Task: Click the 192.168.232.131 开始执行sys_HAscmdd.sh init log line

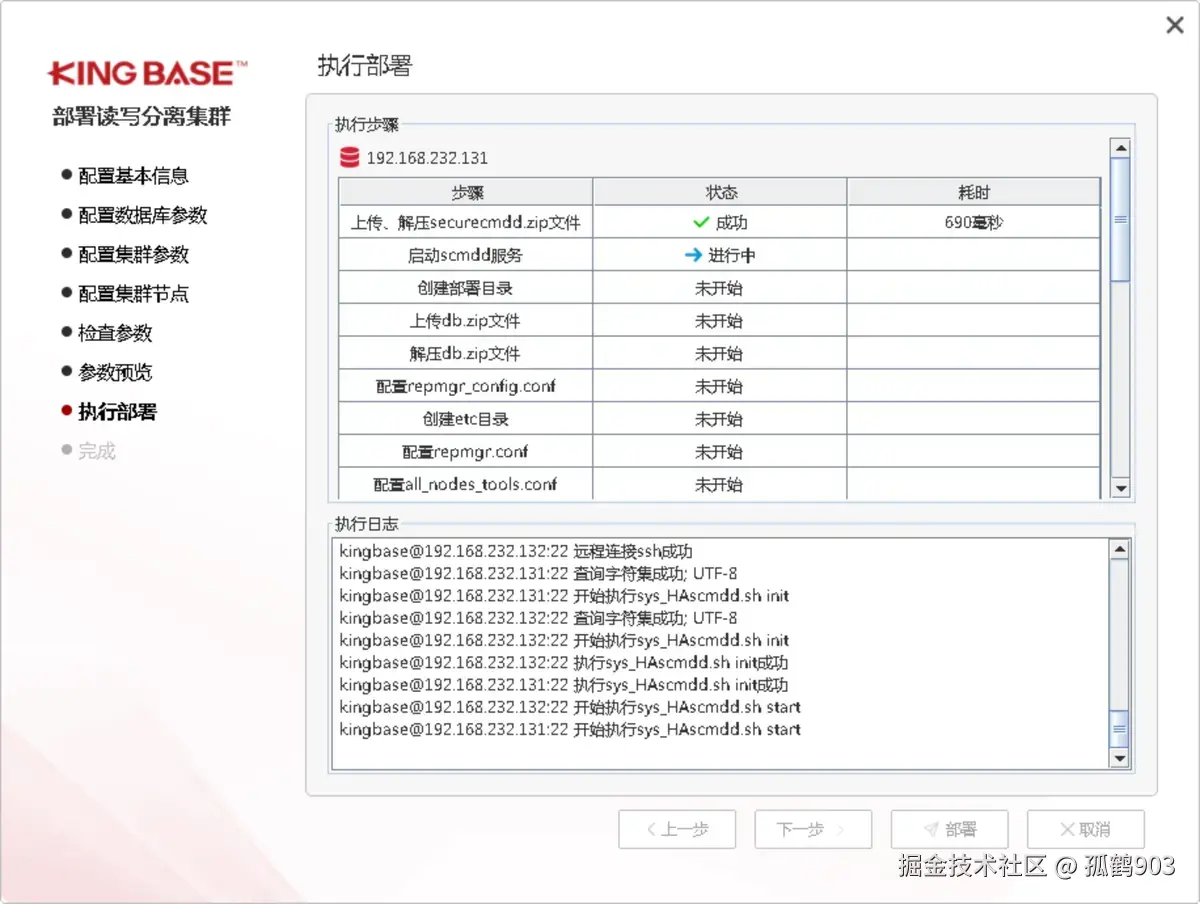Action: [564, 596]
